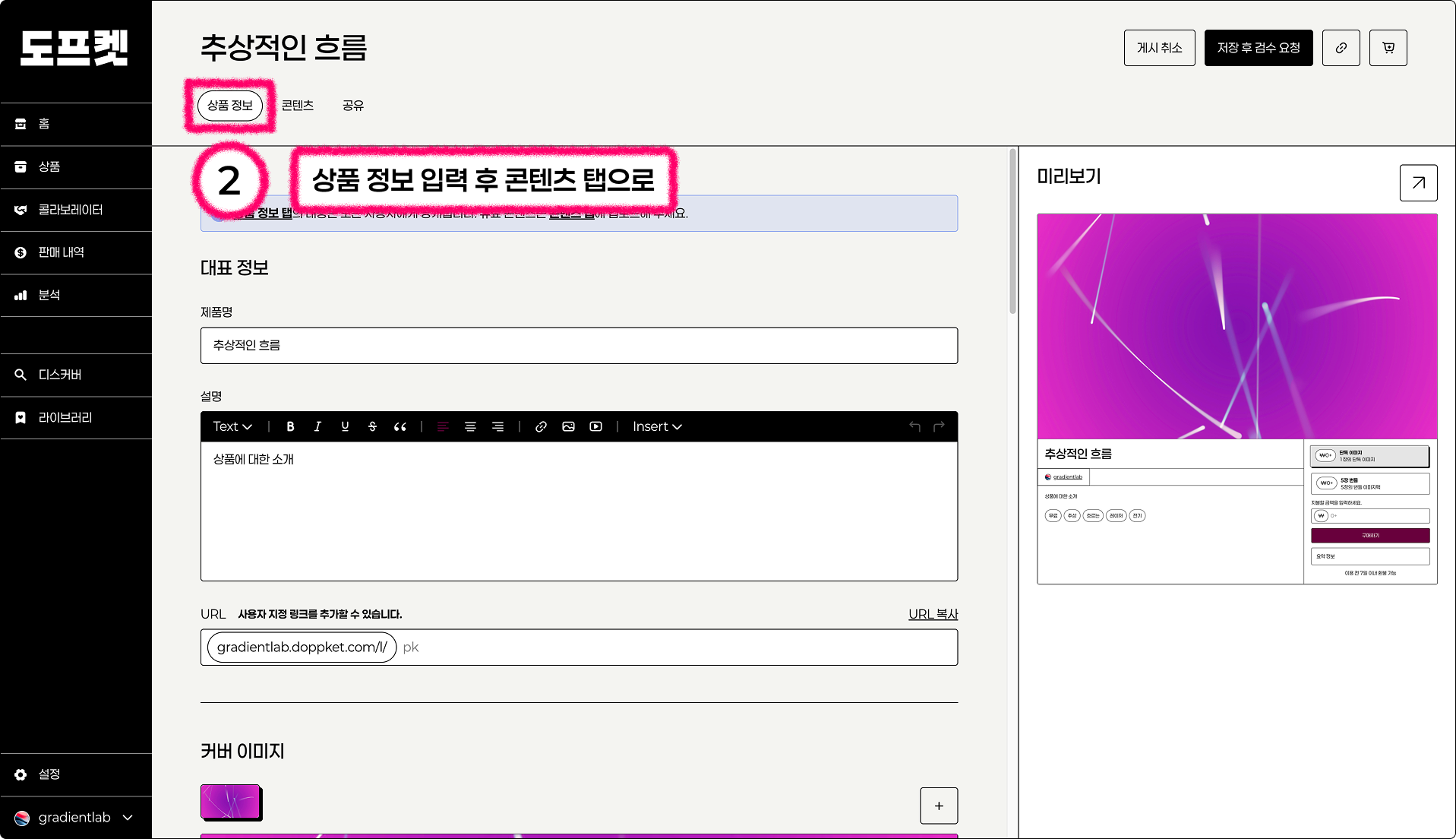Click the underline formatting icon
Viewport: 1456px width, 839px height.
(x=345, y=426)
